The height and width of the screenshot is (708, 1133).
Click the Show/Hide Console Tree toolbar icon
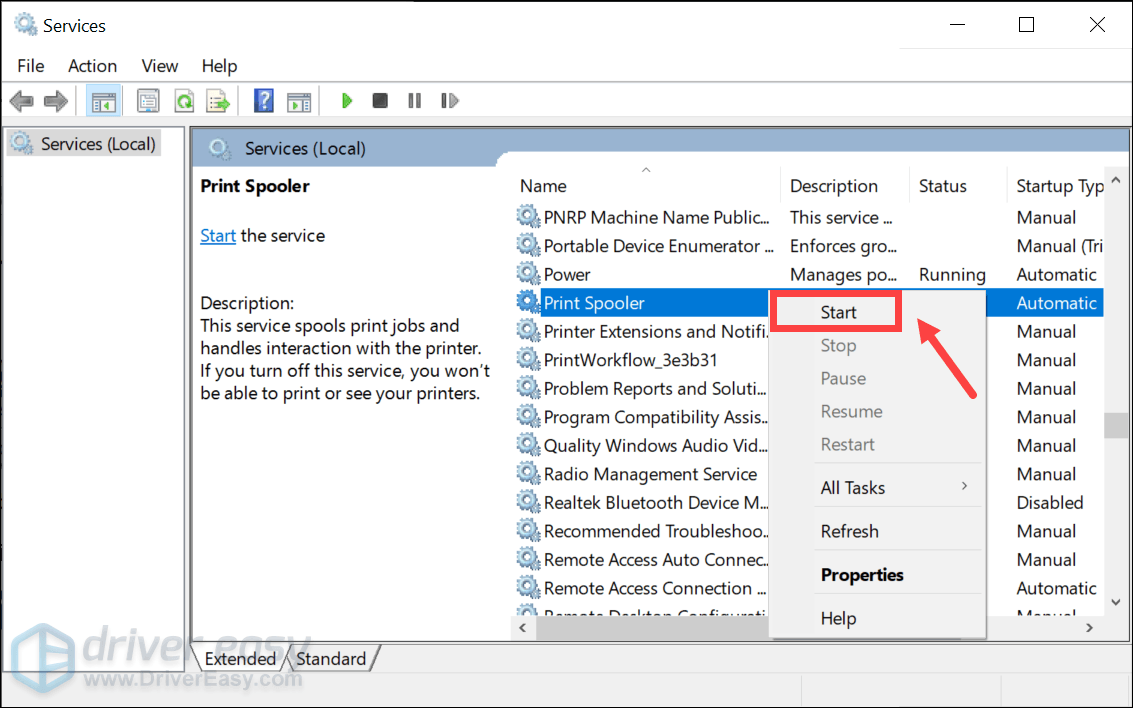(101, 101)
